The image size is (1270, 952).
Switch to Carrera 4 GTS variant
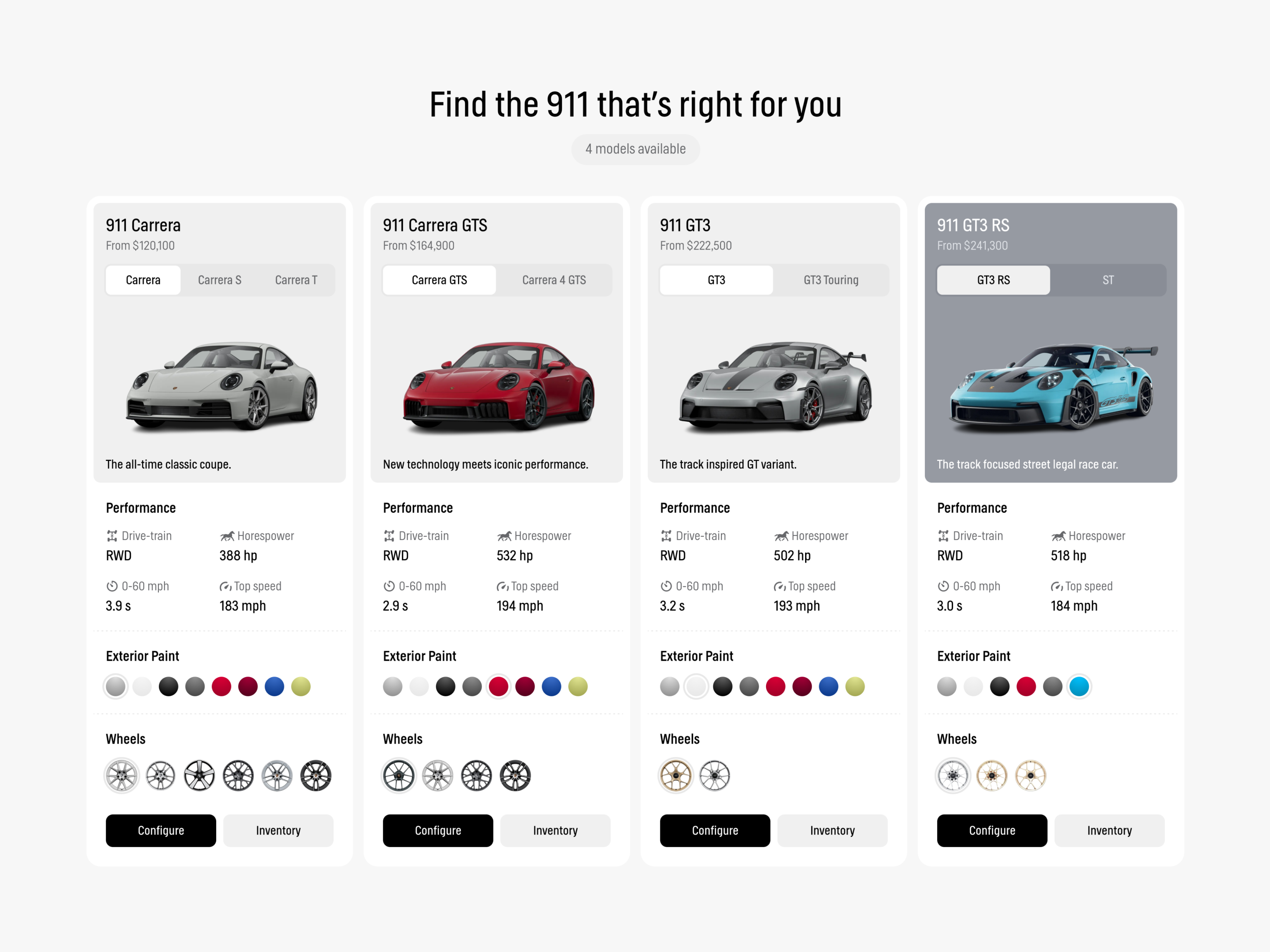pyautogui.click(x=554, y=280)
